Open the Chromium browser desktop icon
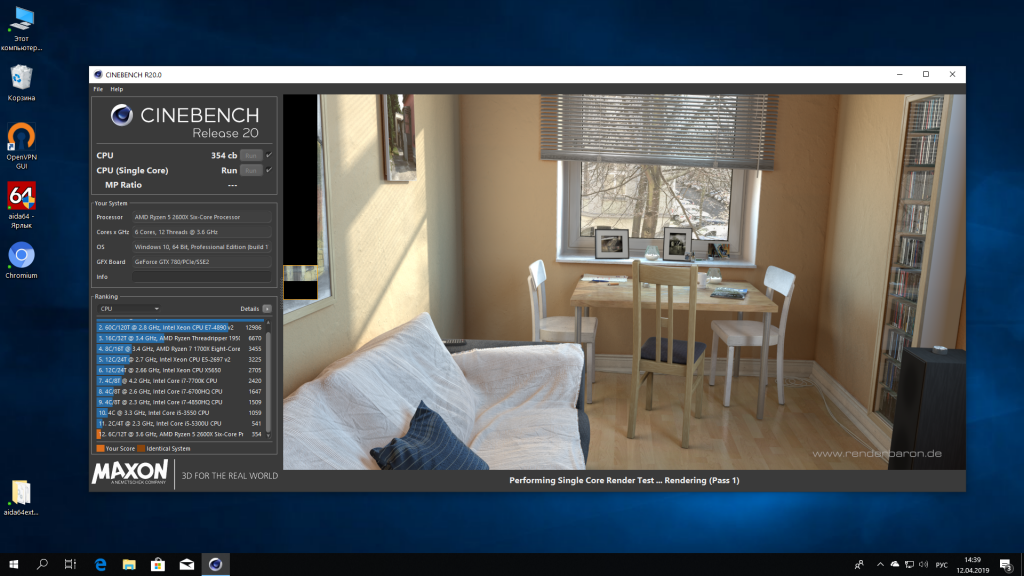Screen dimensions: 1024x576 21,257
